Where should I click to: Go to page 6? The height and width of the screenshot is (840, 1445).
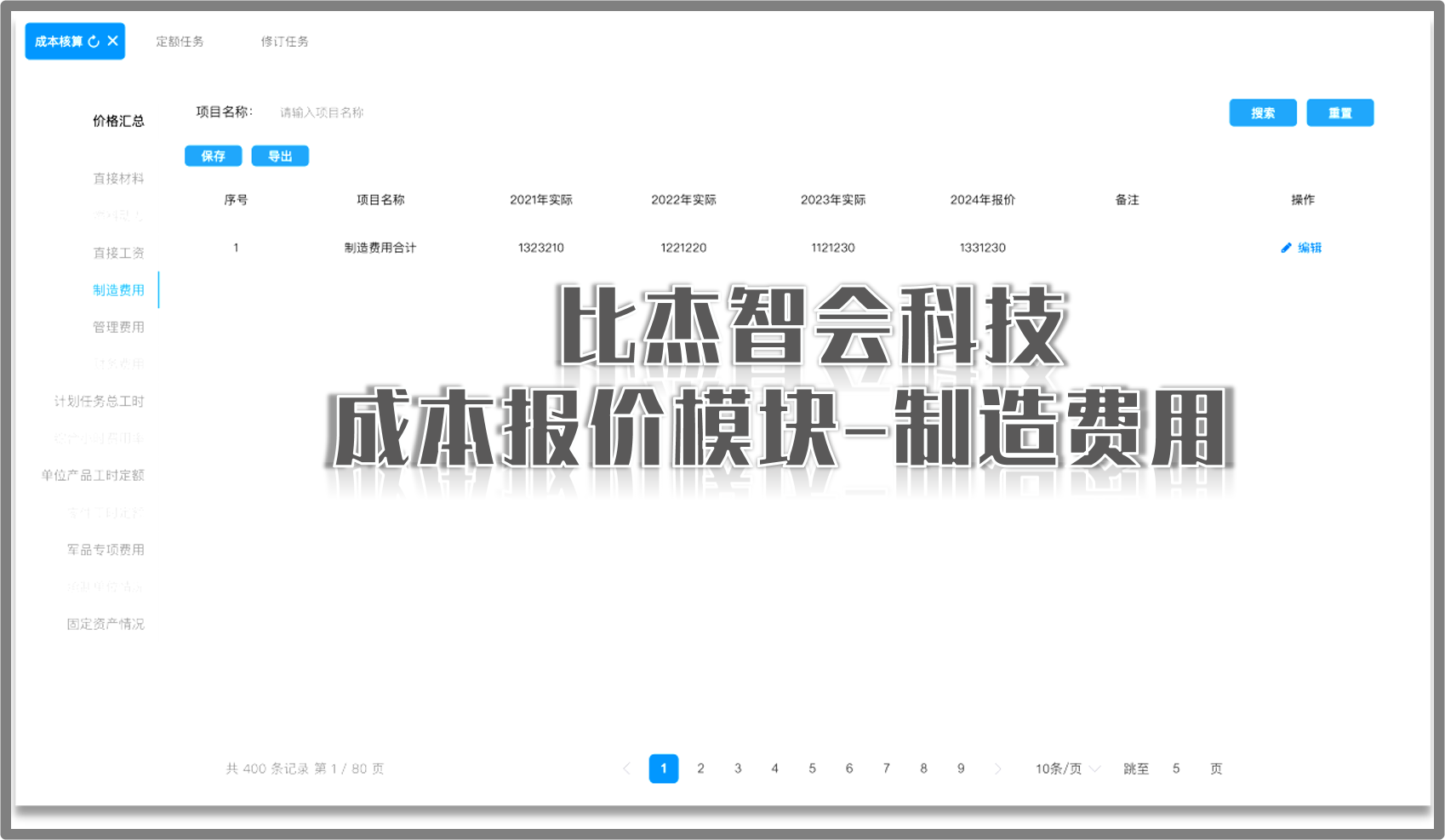pyautogui.click(x=849, y=769)
